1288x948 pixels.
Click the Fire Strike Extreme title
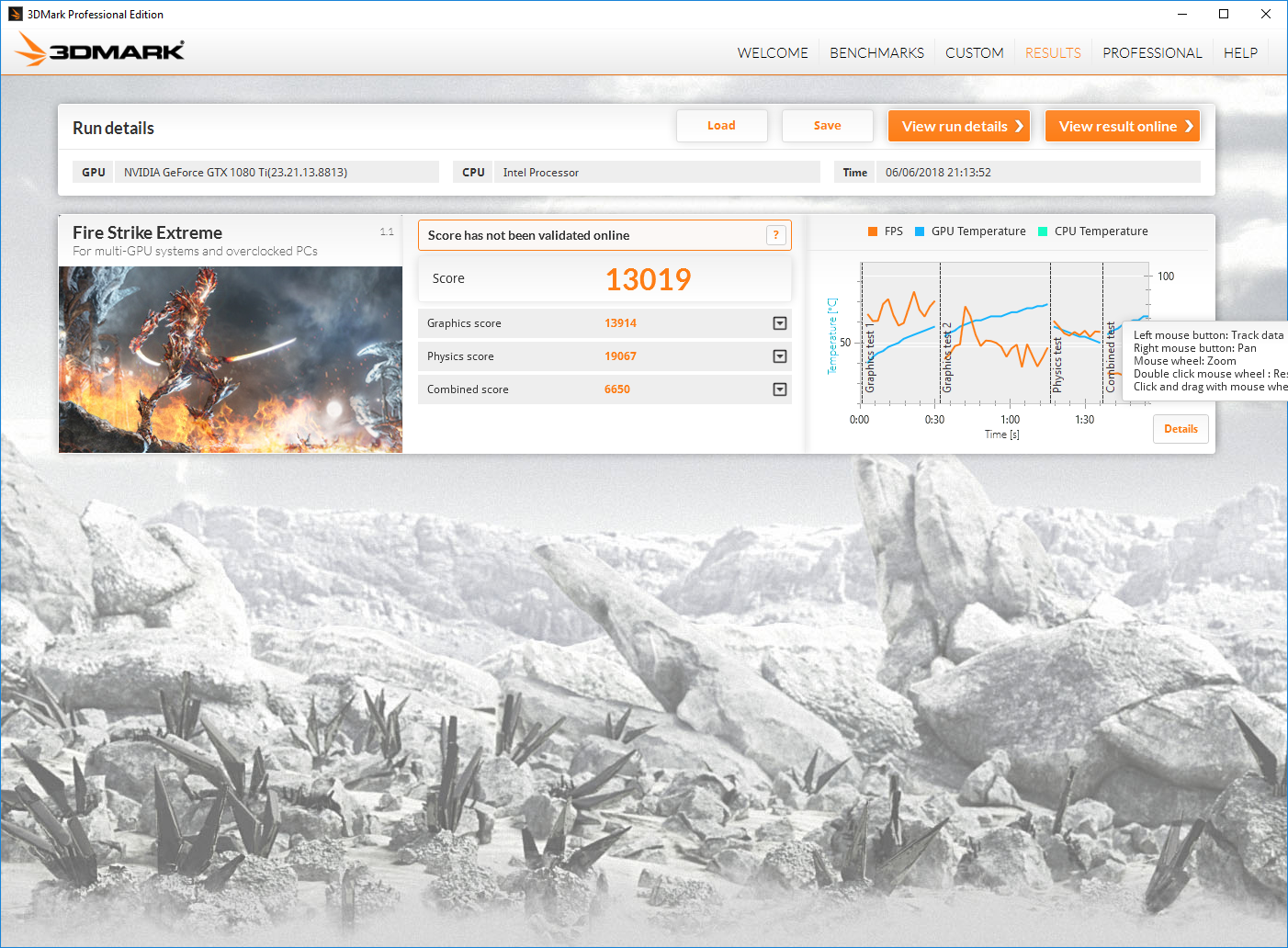147,232
